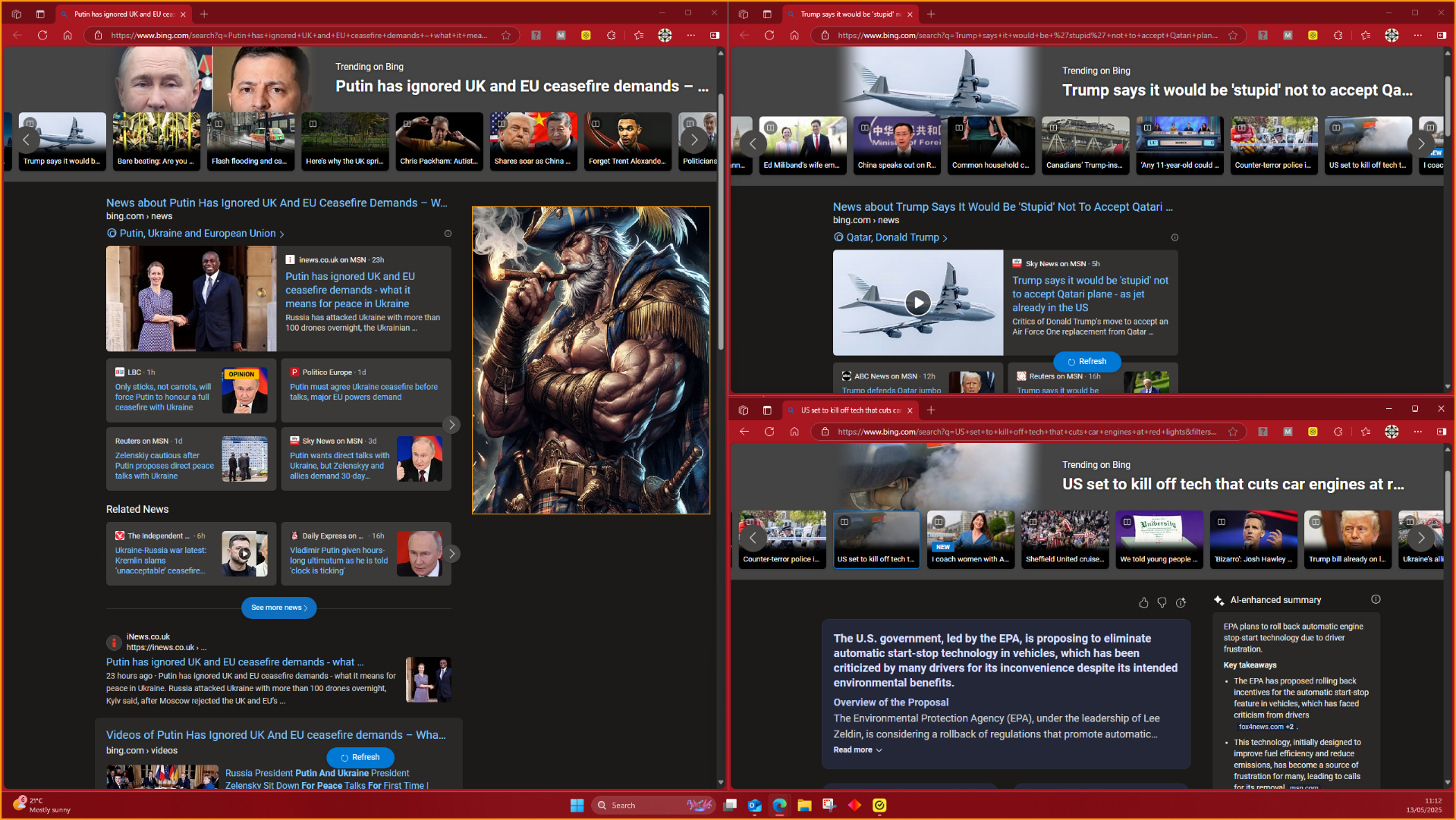1456x820 pixels.
Task: Open the profile avatar in the Trump window
Action: click(1392, 35)
